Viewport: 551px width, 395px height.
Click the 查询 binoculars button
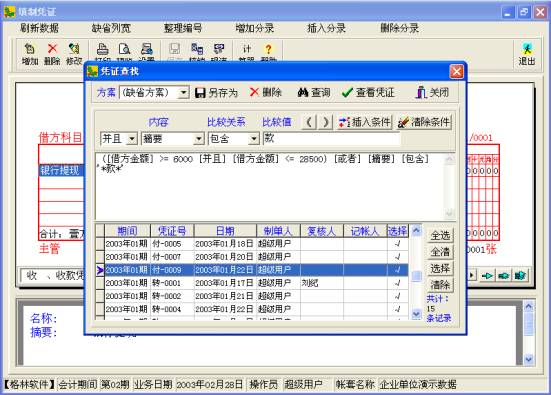314,93
